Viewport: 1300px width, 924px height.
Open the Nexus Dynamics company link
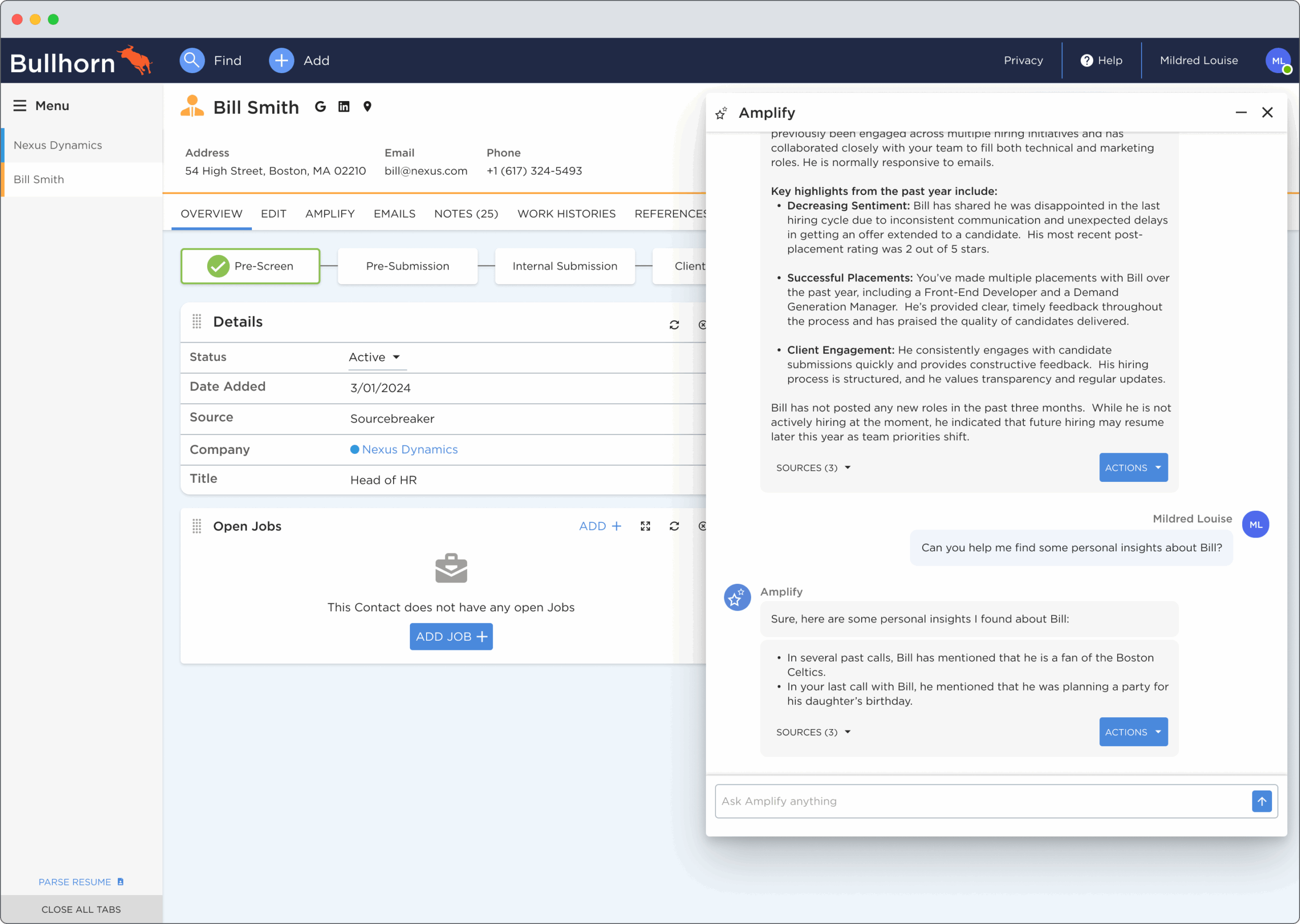click(409, 449)
